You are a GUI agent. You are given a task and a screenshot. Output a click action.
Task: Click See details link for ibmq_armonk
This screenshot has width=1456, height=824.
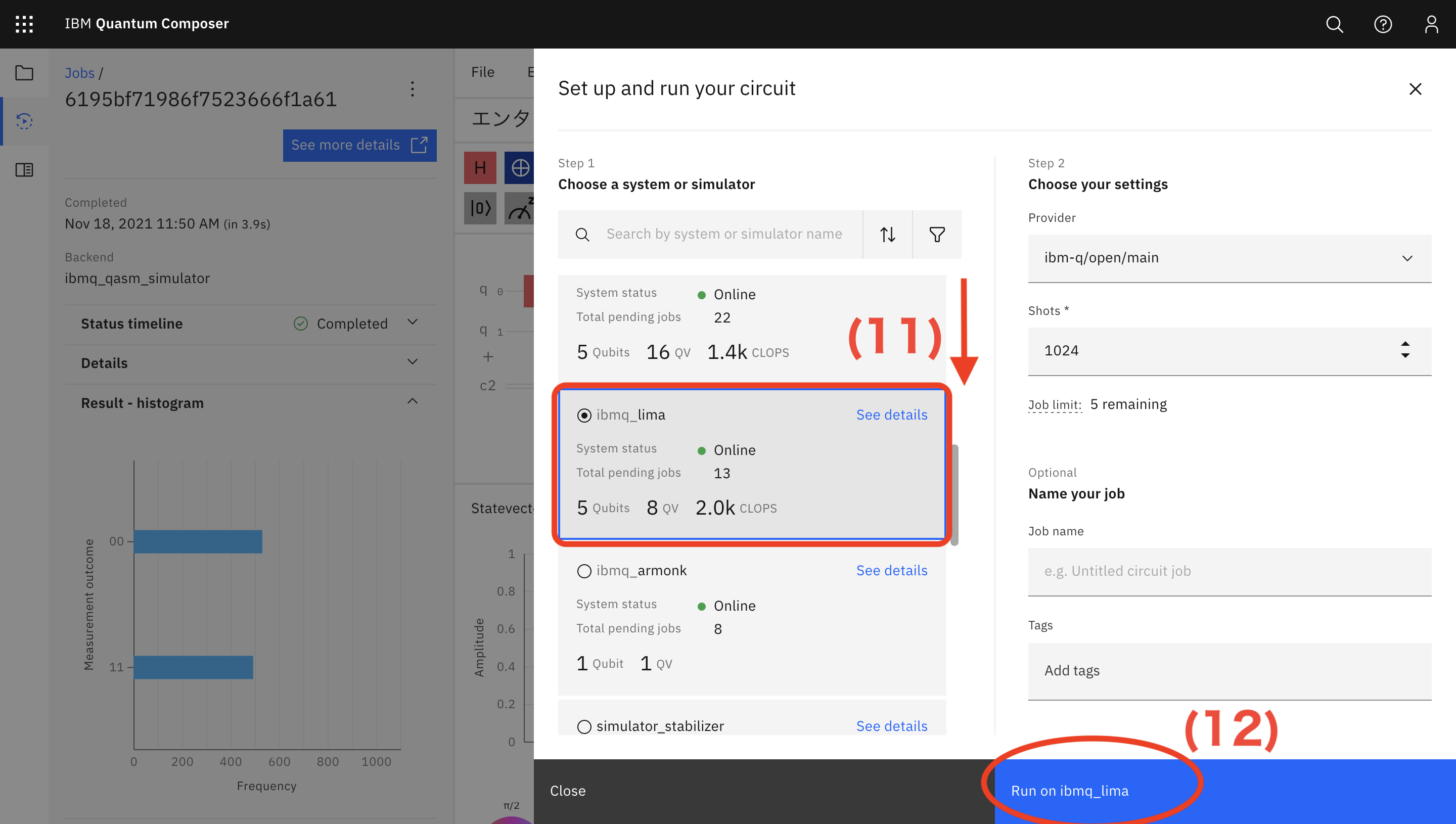pyautogui.click(x=891, y=570)
